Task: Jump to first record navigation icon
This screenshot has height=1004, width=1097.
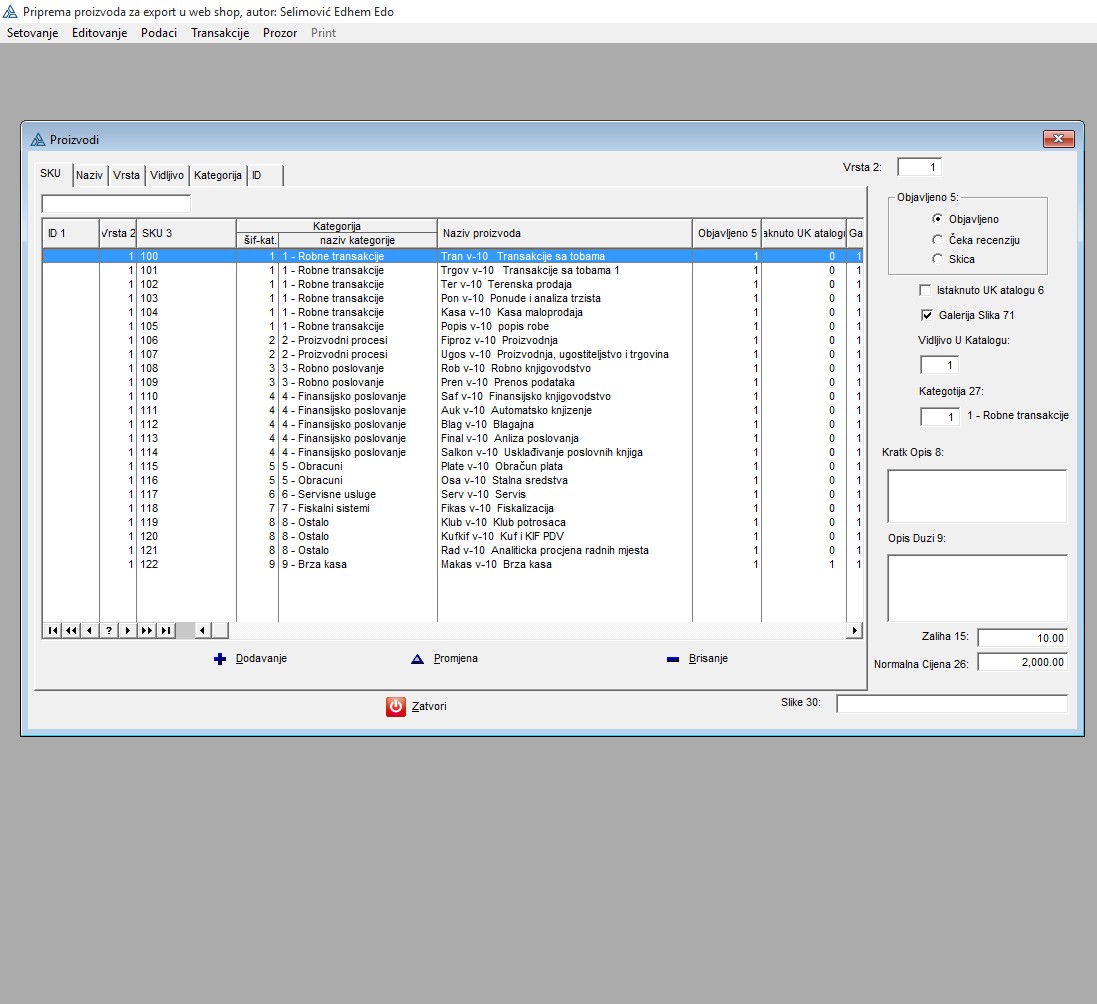Action: [x=52, y=630]
